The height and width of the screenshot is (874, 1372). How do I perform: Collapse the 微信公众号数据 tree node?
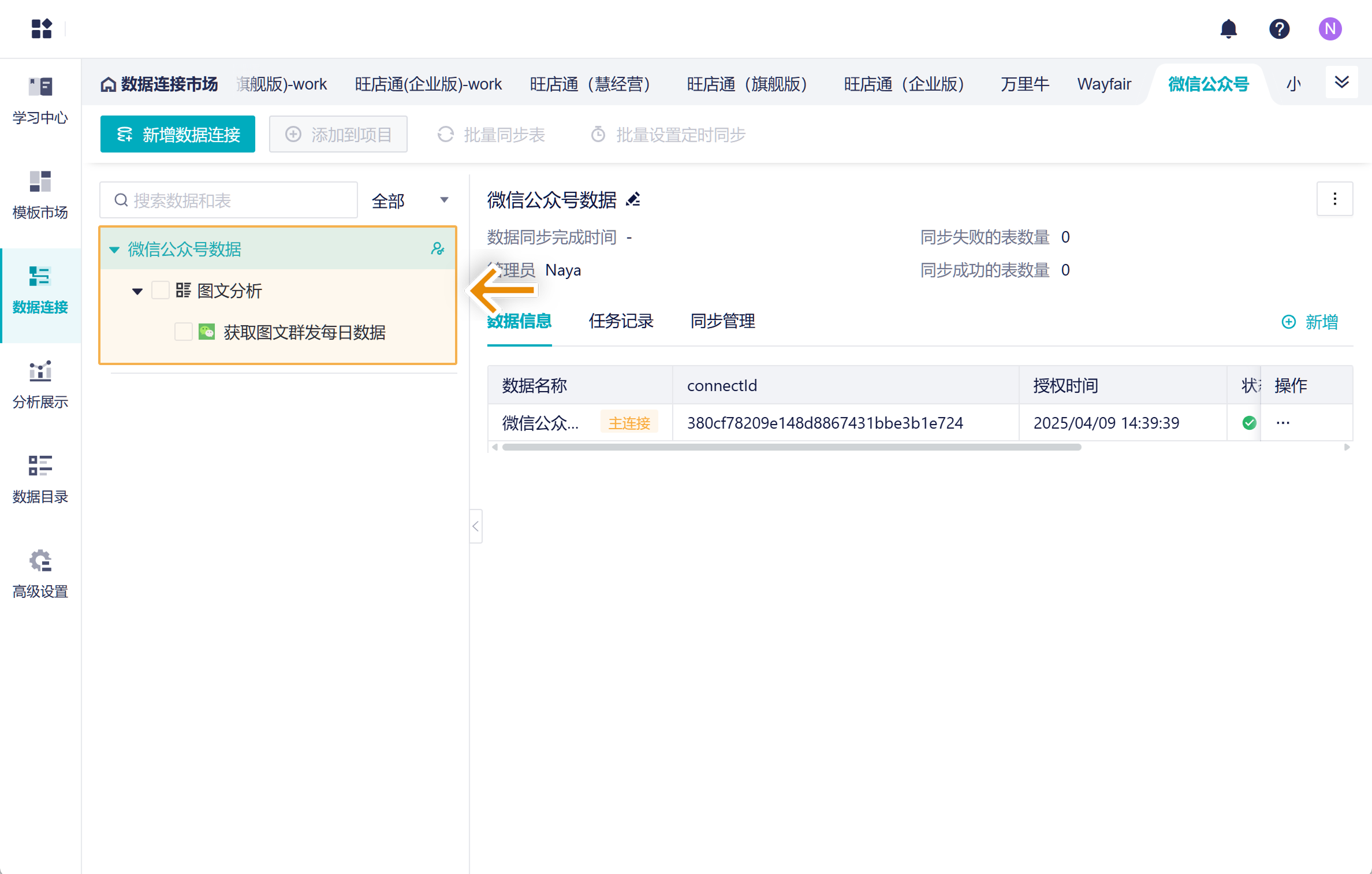click(114, 250)
